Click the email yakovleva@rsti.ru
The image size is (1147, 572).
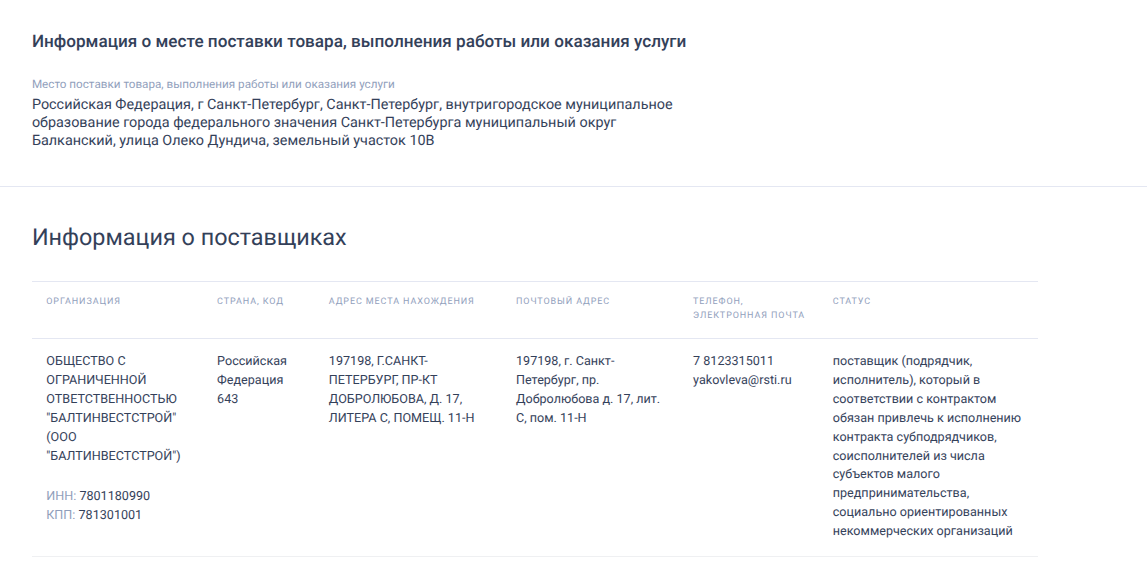(742, 380)
